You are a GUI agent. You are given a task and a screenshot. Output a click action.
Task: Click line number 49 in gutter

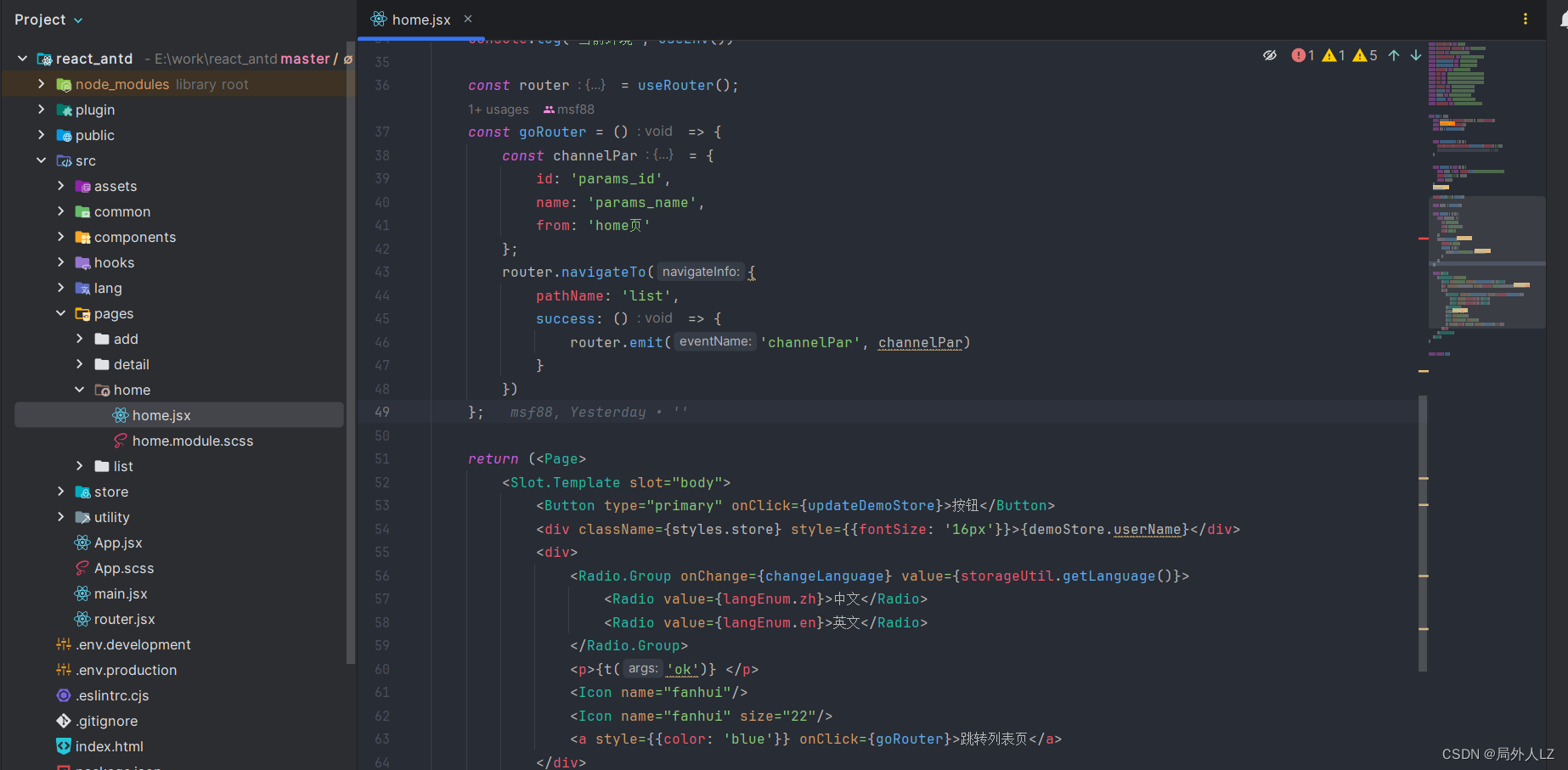click(382, 412)
